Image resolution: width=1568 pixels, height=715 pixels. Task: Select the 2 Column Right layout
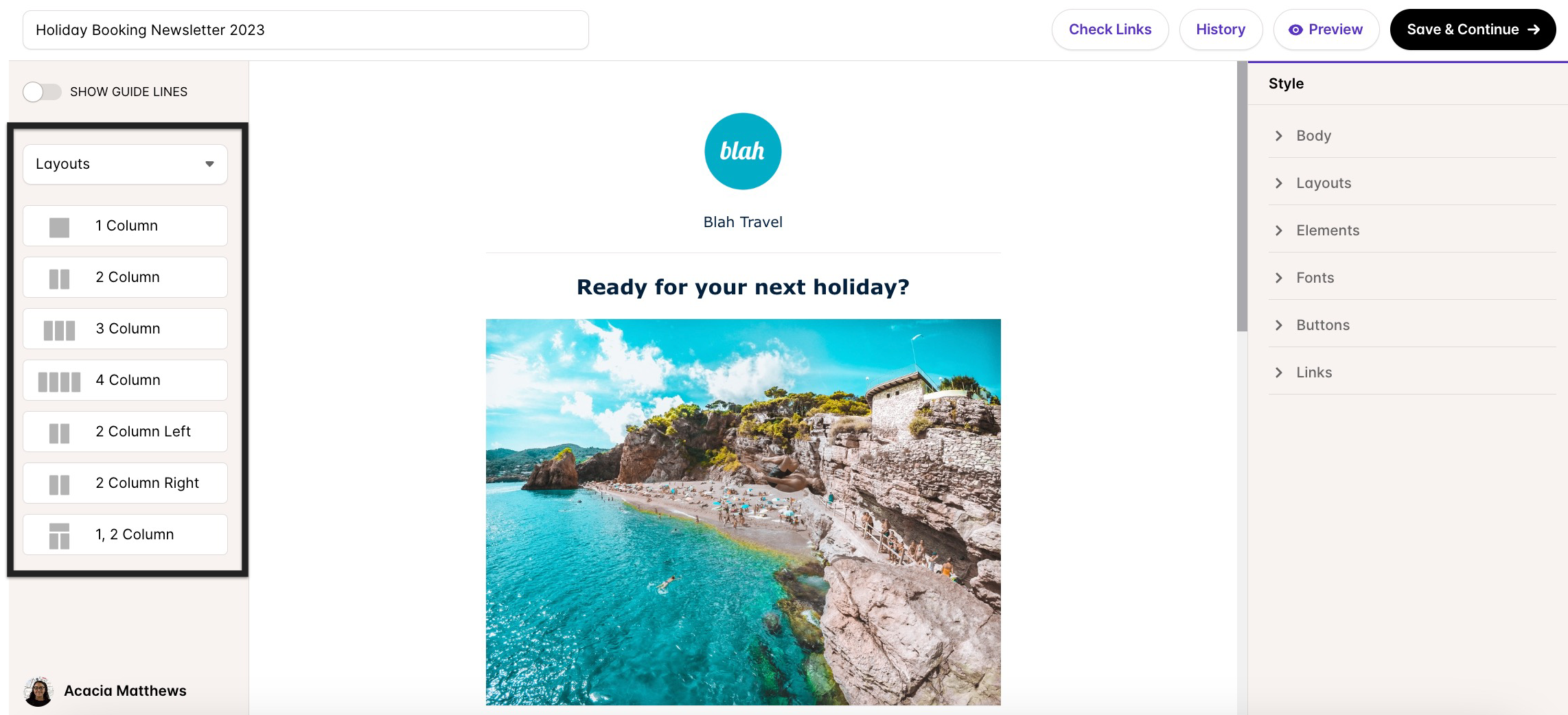[x=125, y=483]
